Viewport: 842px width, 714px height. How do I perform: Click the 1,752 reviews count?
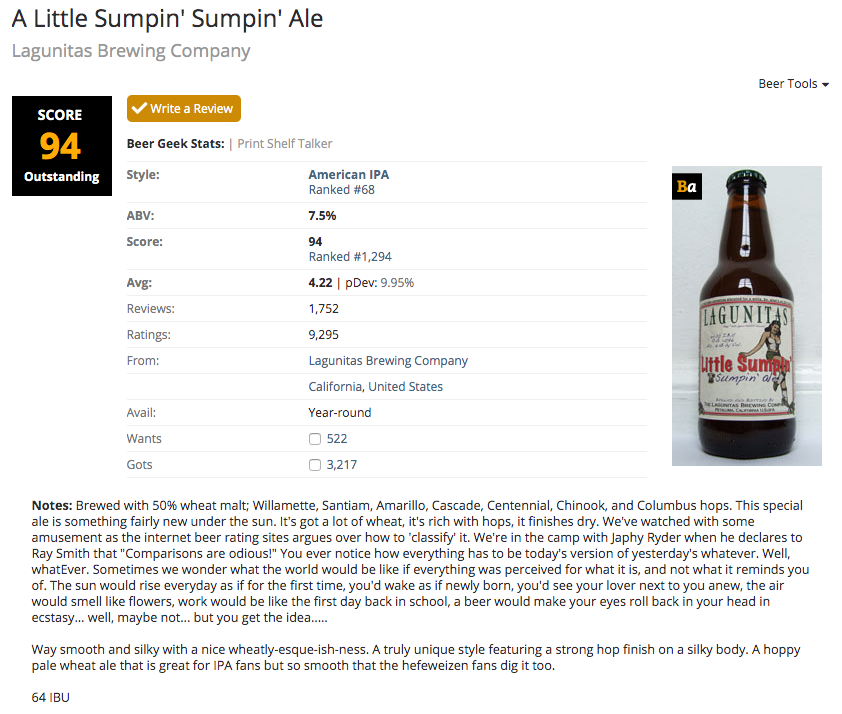click(x=324, y=309)
